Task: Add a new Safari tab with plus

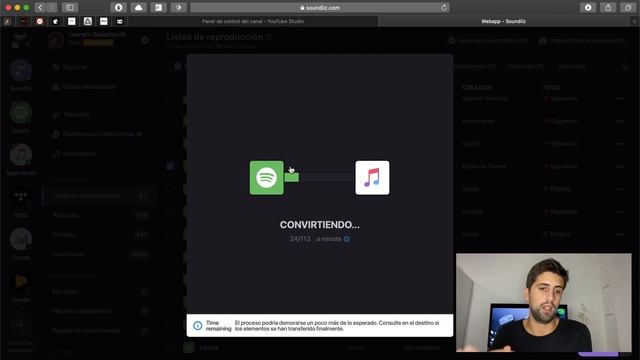Action: click(x=635, y=21)
